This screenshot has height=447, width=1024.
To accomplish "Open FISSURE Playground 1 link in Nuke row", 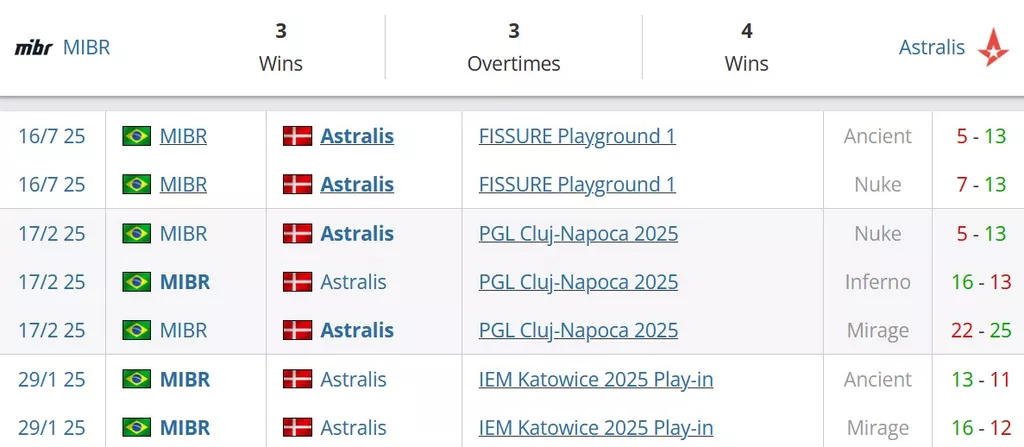I will 577,184.
